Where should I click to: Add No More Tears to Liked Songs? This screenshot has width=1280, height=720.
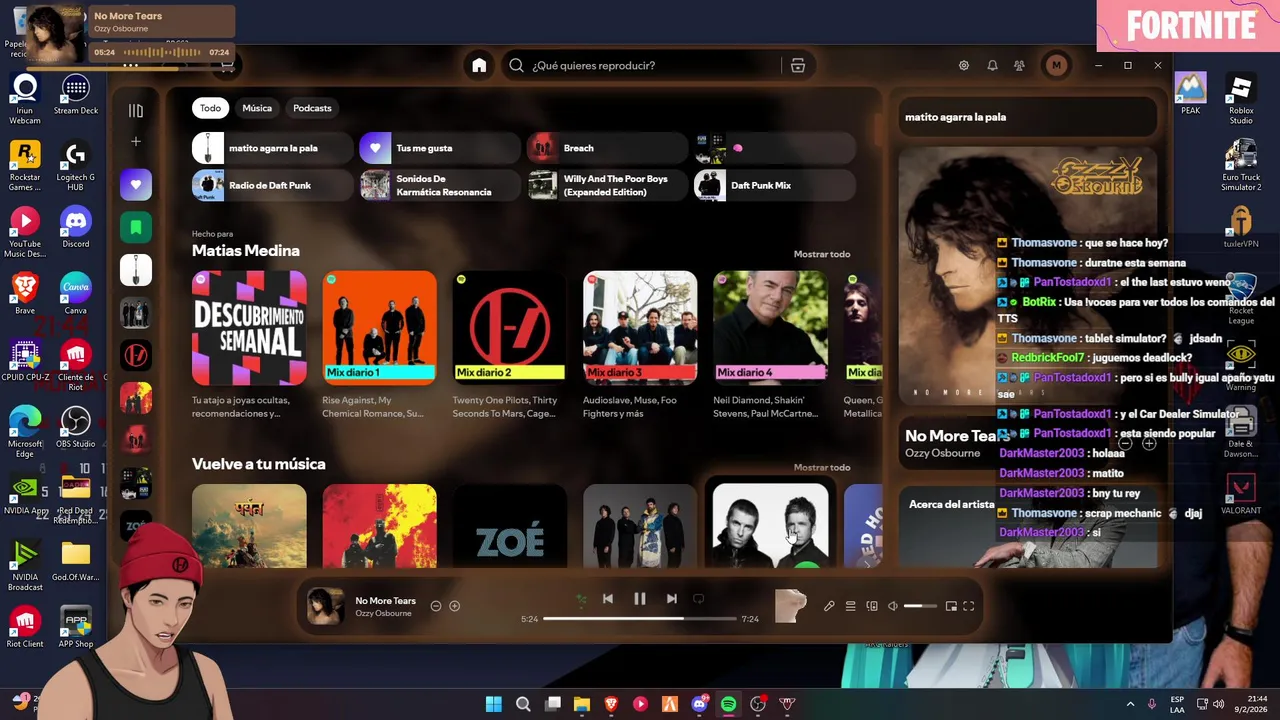click(x=454, y=606)
